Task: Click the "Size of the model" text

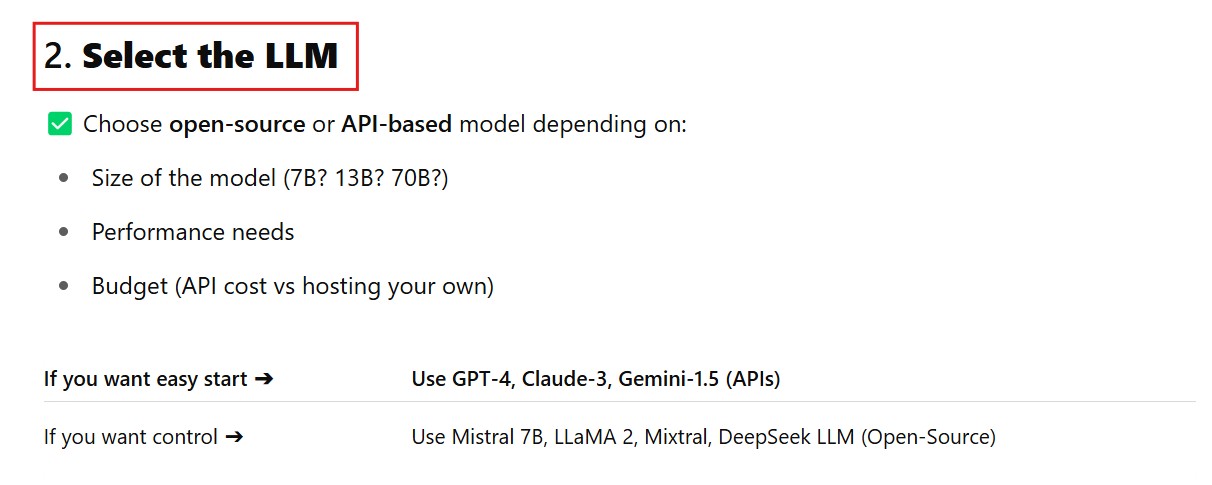Action: [181, 178]
